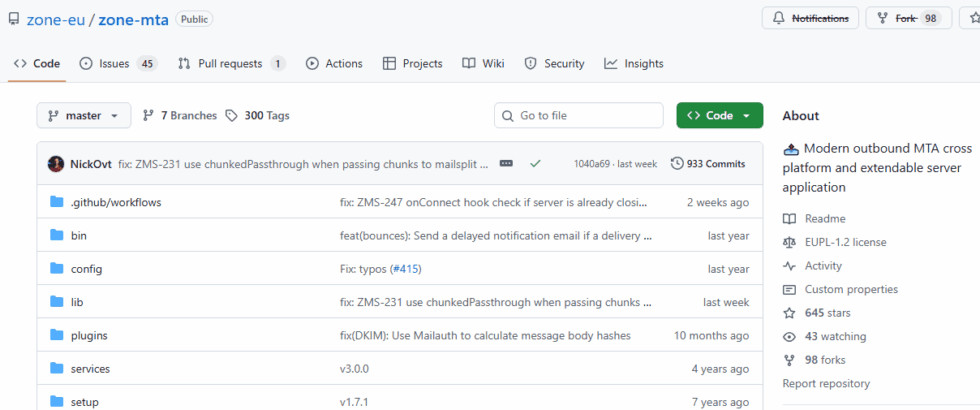This screenshot has height=410, width=980.
Task: View the Activity page
Action: pyautogui.click(x=823, y=266)
